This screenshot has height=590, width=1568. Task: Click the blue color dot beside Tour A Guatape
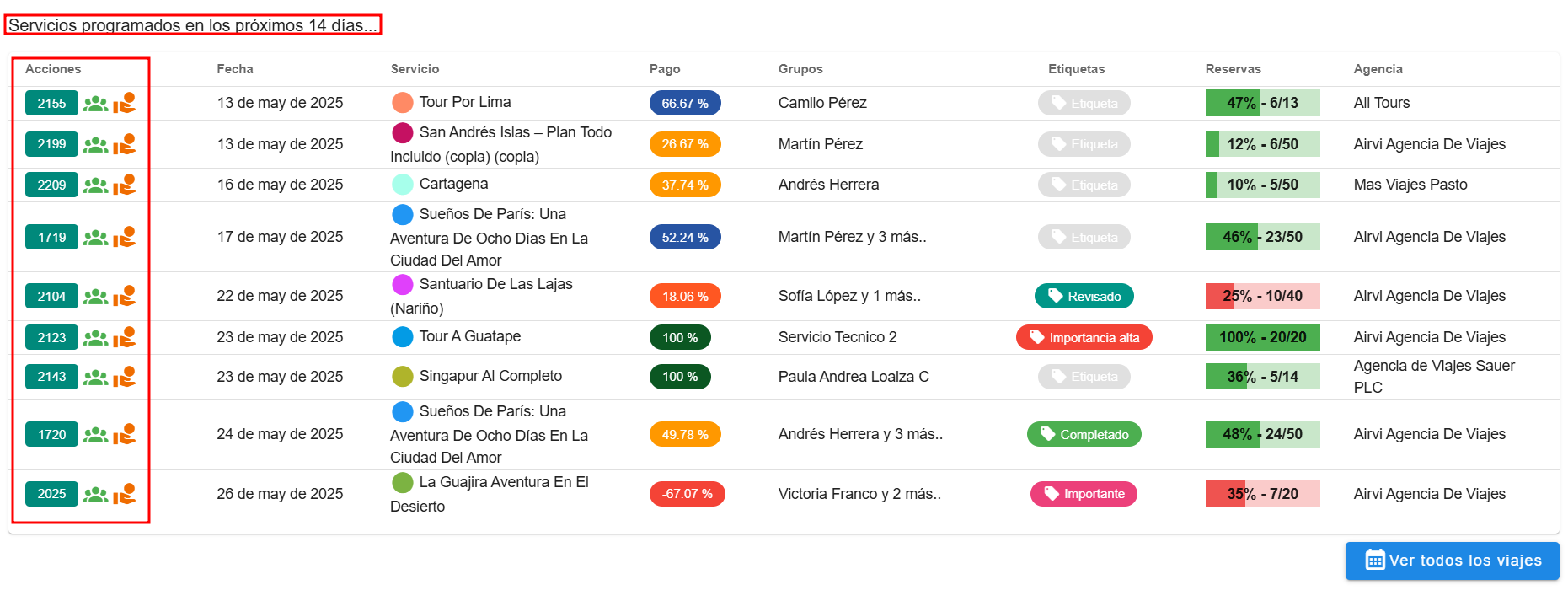pyautogui.click(x=403, y=337)
